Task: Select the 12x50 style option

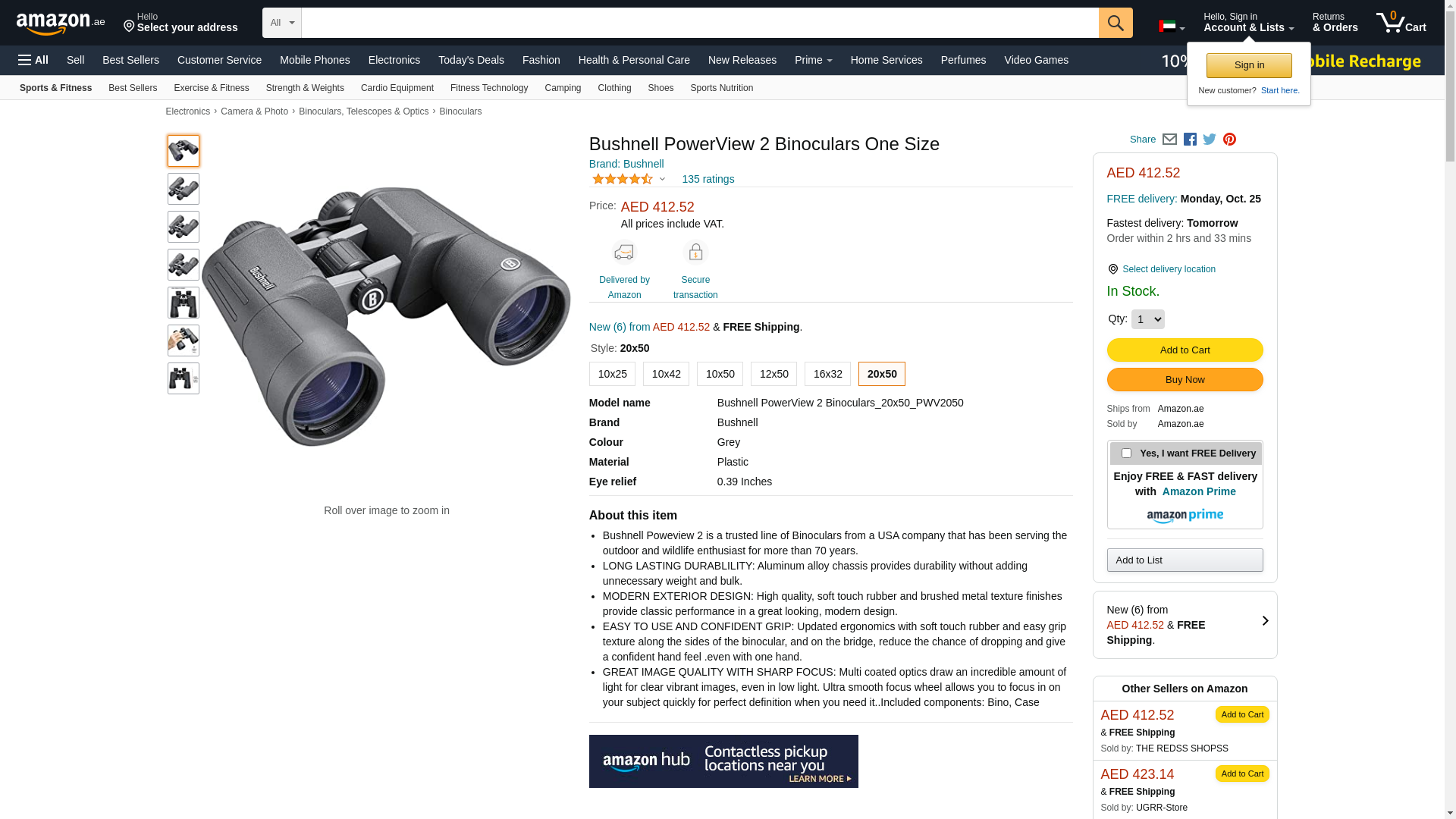Action: point(773,374)
